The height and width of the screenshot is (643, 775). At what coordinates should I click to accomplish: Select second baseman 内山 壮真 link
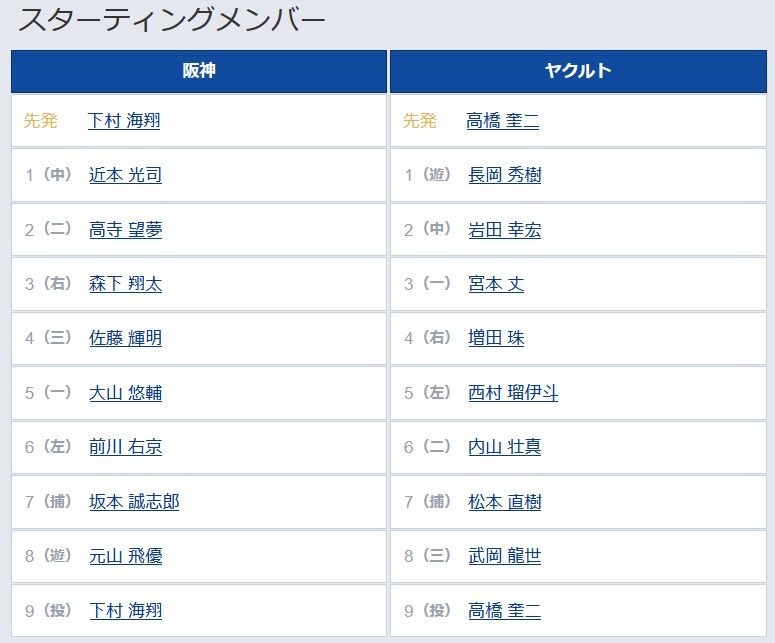tap(505, 447)
